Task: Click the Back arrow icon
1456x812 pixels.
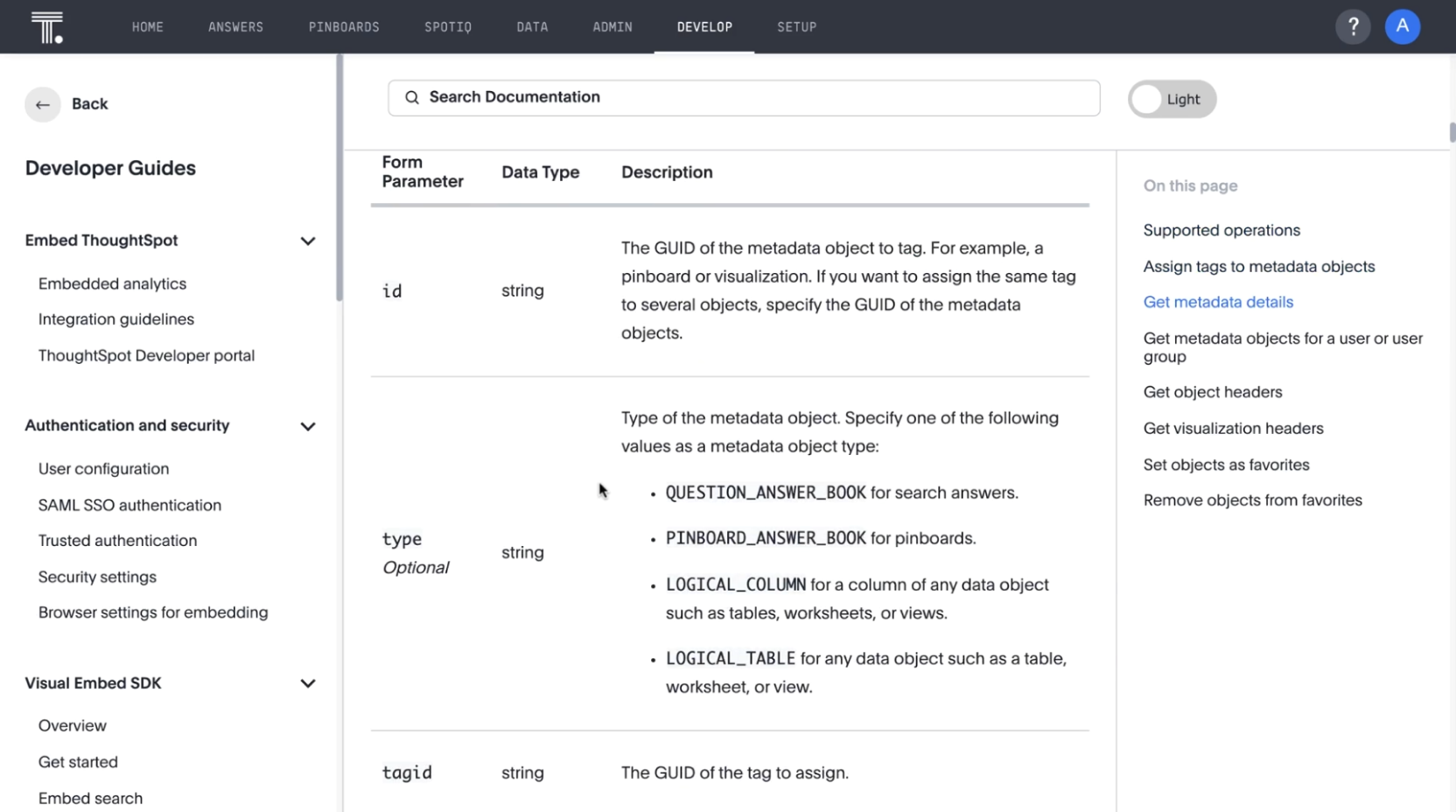Action: [43, 105]
